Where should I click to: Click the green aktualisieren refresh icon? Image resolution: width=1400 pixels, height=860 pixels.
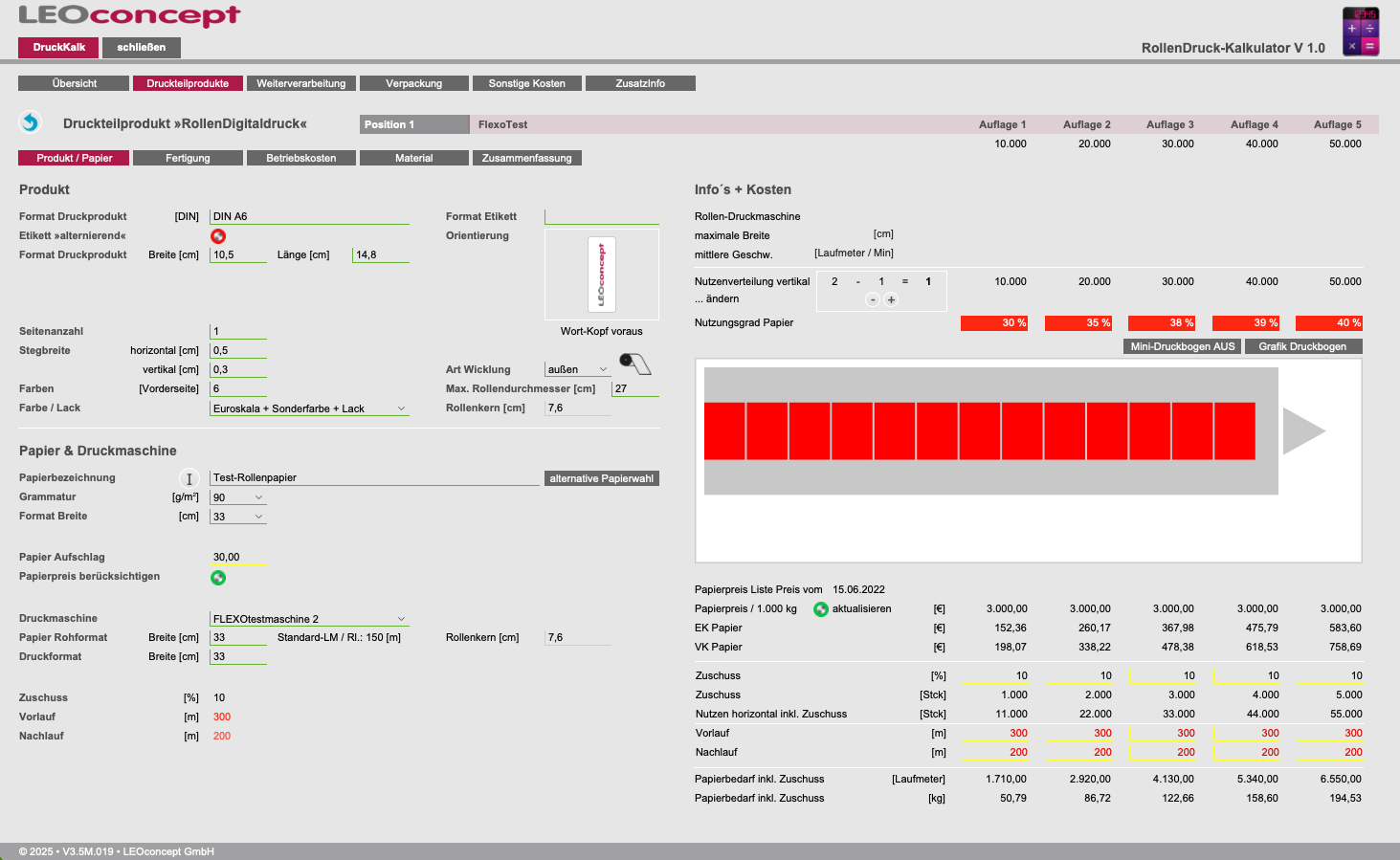click(x=820, y=608)
